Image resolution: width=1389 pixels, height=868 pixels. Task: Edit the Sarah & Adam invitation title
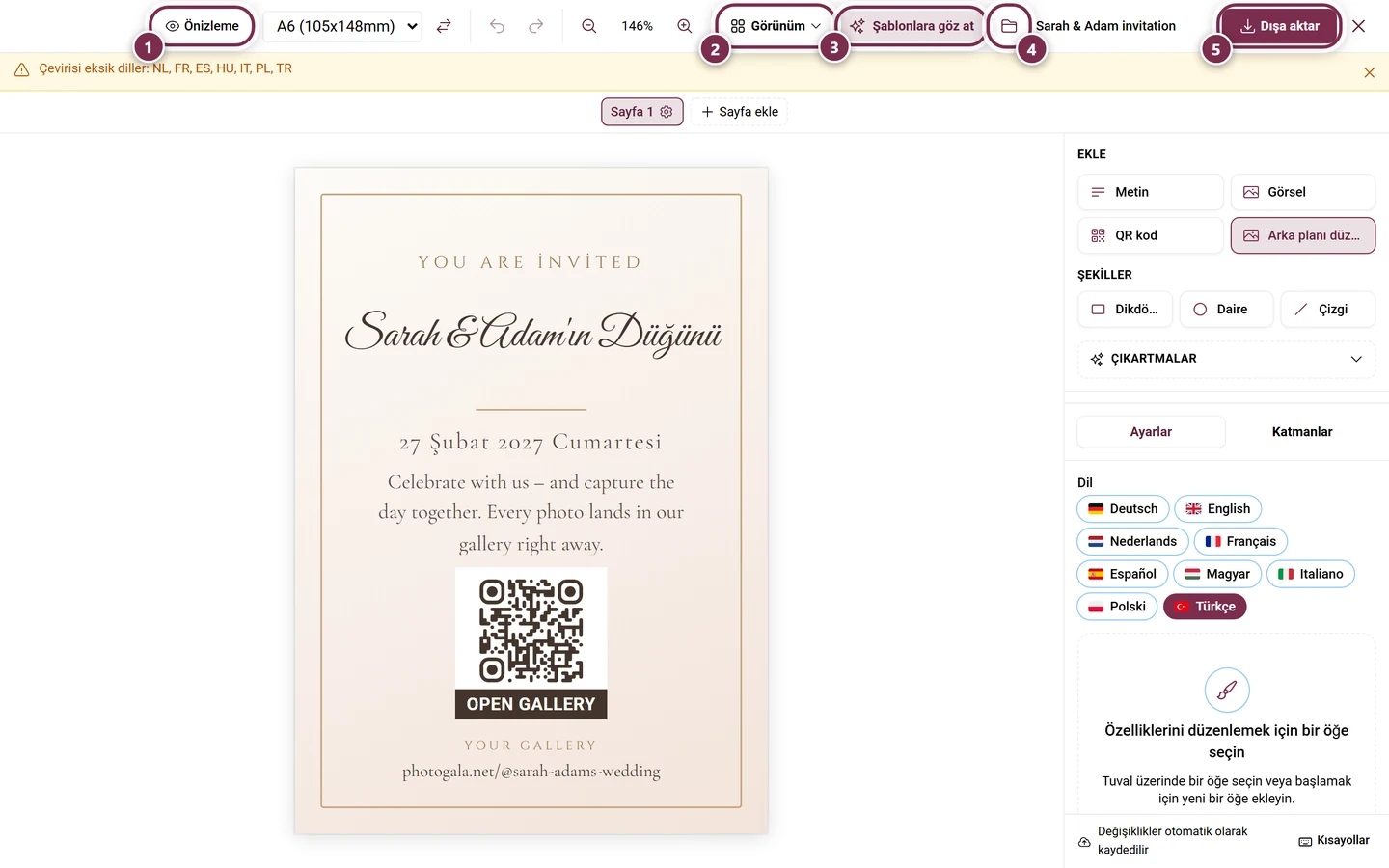pyautogui.click(x=1105, y=26)
